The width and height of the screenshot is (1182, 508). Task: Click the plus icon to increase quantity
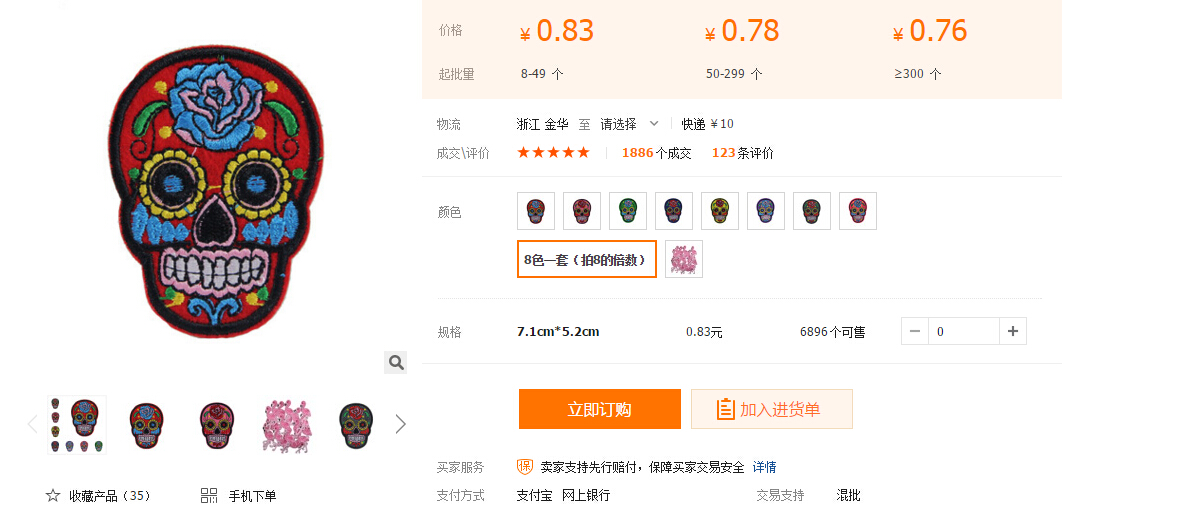1012,331
